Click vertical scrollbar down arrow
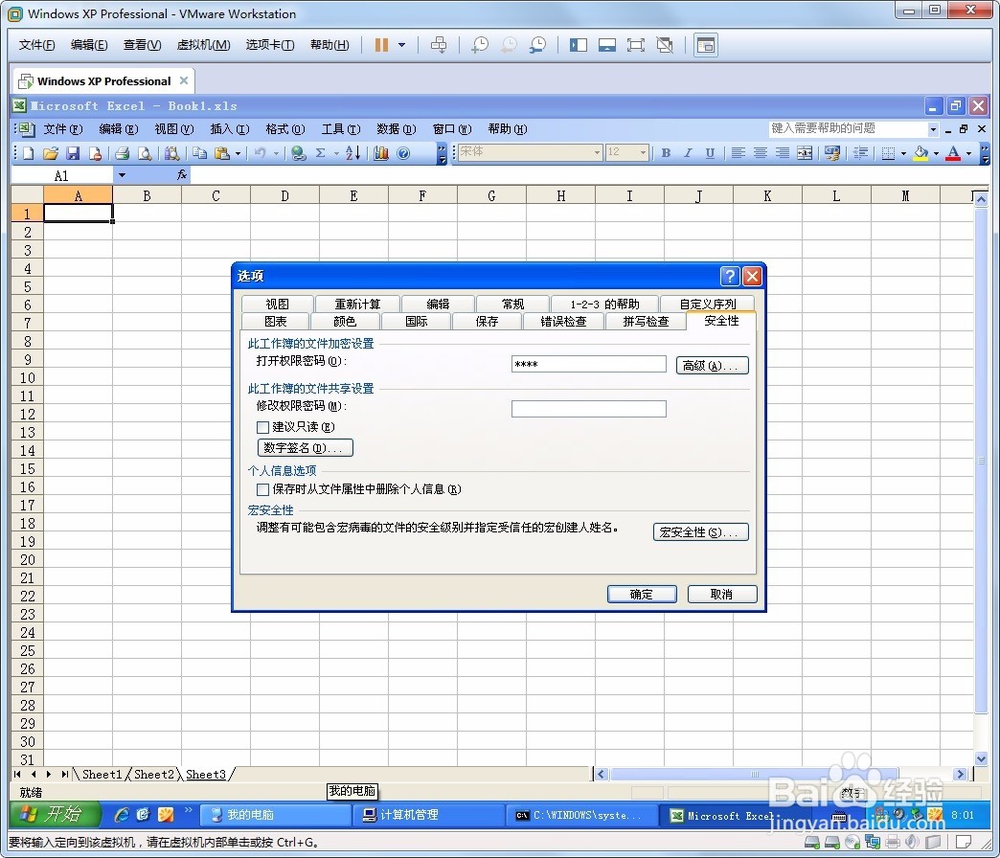This screenshot has height=858, width=1000. (x=982, y=758)
